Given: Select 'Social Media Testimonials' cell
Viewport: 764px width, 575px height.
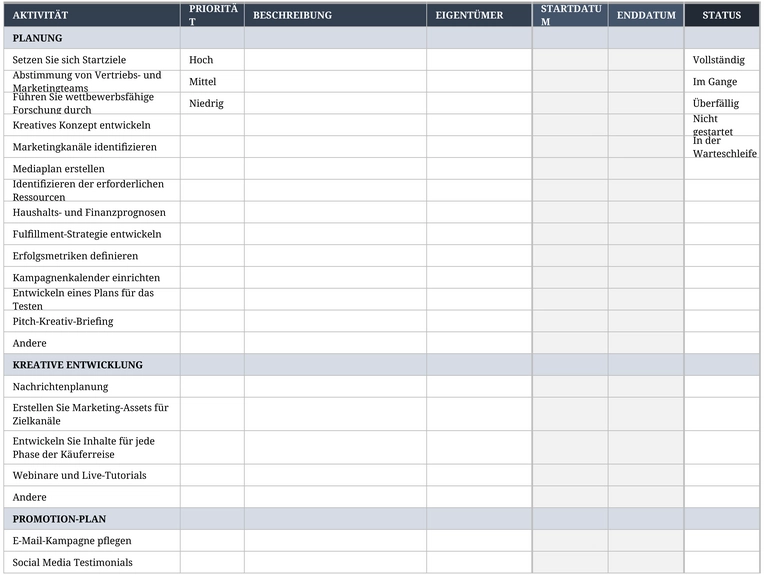Looking at the screenshot, I should coord(92,562).
